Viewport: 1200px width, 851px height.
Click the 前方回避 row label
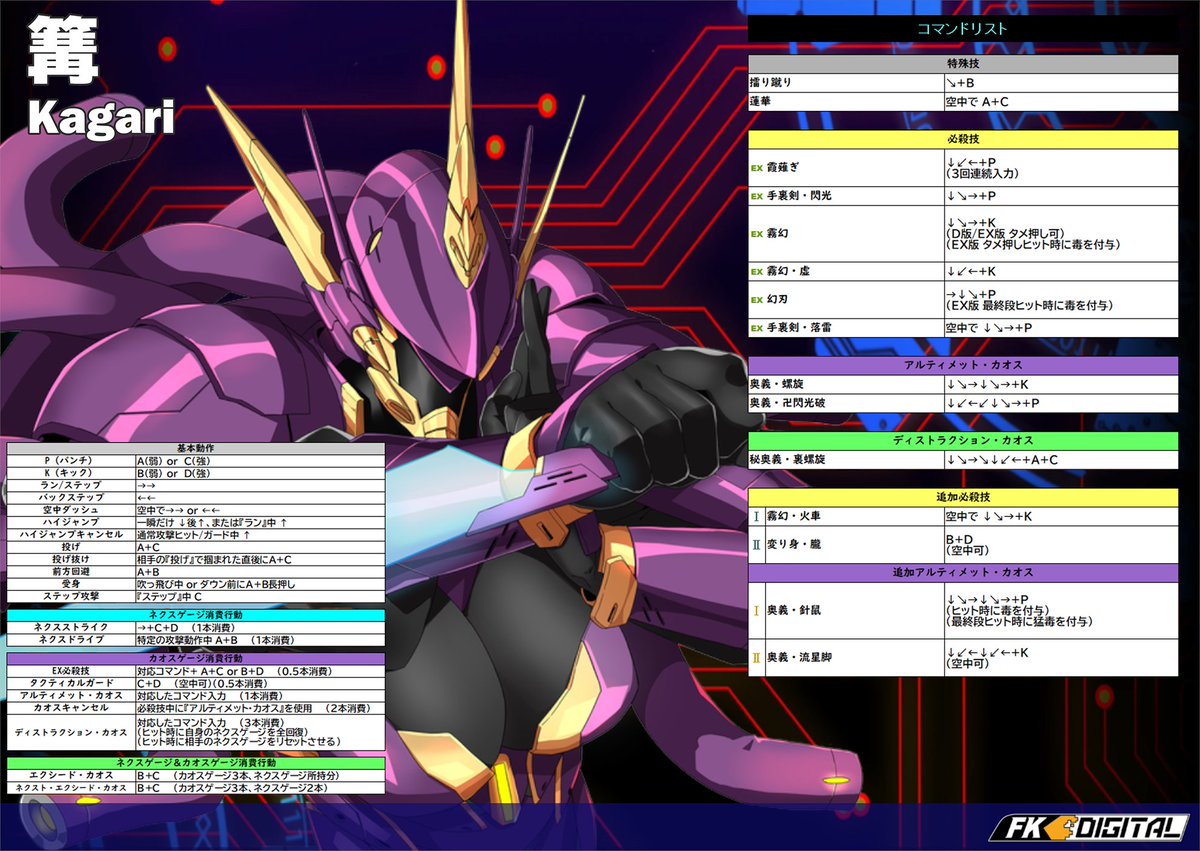pyautogui.click(x=71, y=572)
